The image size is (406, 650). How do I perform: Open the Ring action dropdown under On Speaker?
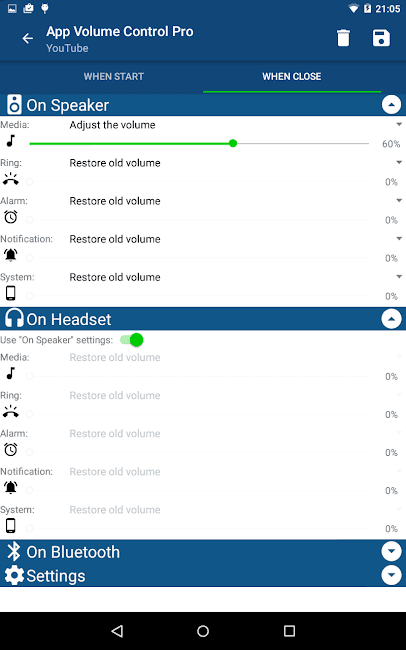tap(235, 163)
